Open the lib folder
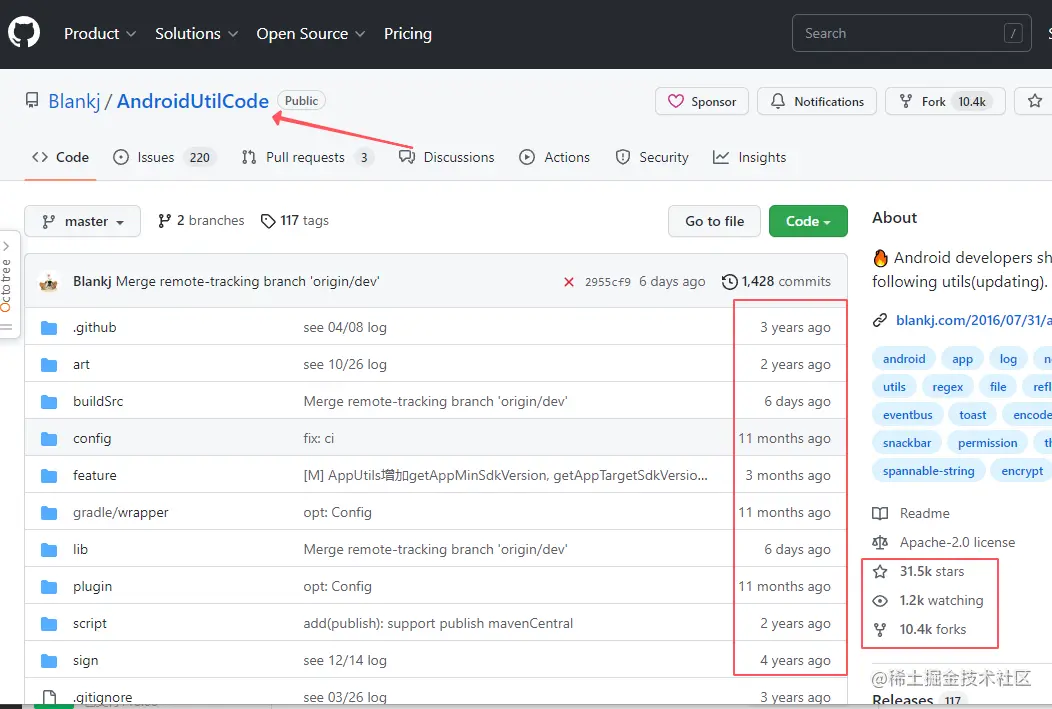The height and width of the screenshot is (709, 1052). tap(81, 549)
